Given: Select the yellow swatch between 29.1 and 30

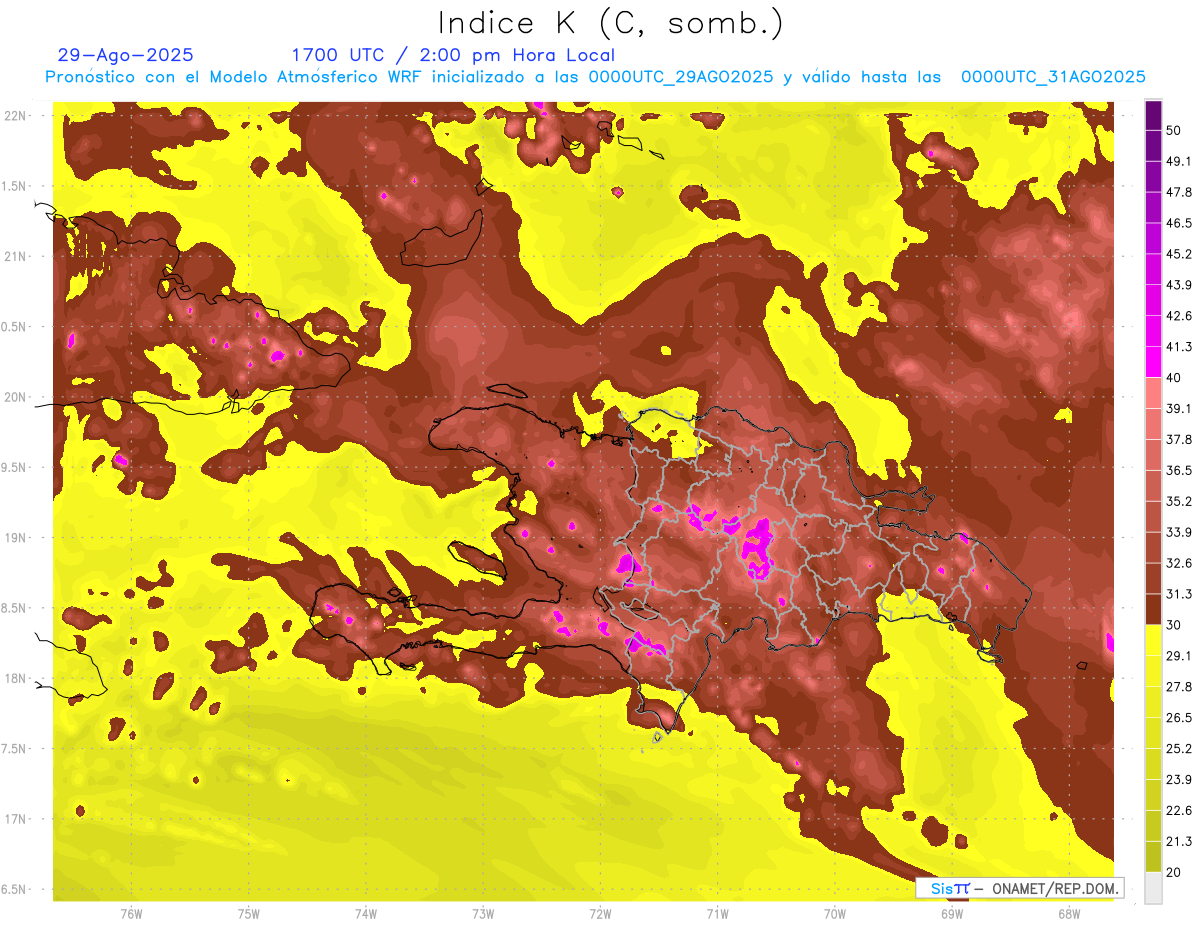Looking at the screenshot, I should pyautogui.click(x=1153, y=640).
